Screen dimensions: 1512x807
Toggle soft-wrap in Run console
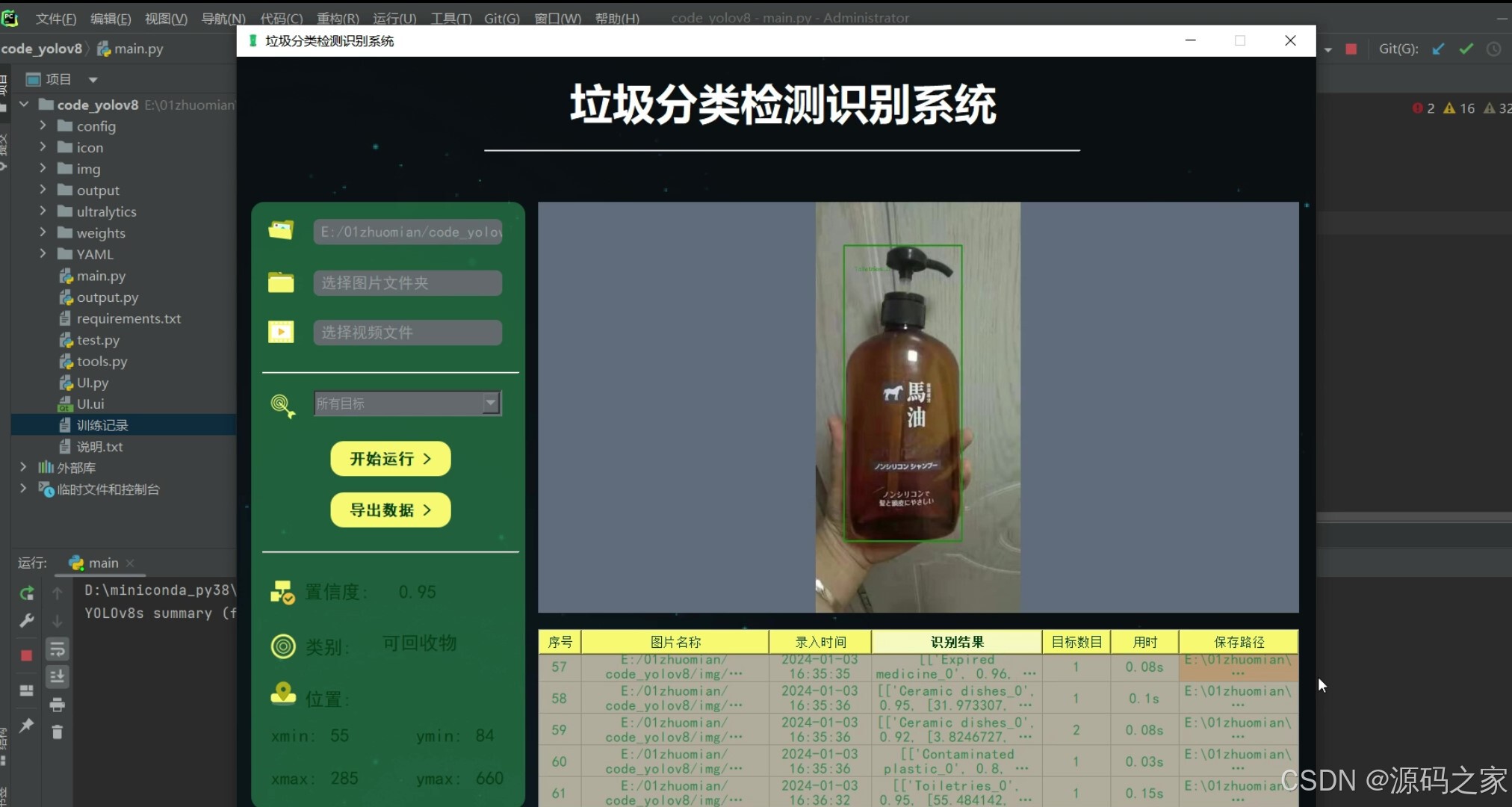point(58,649)
